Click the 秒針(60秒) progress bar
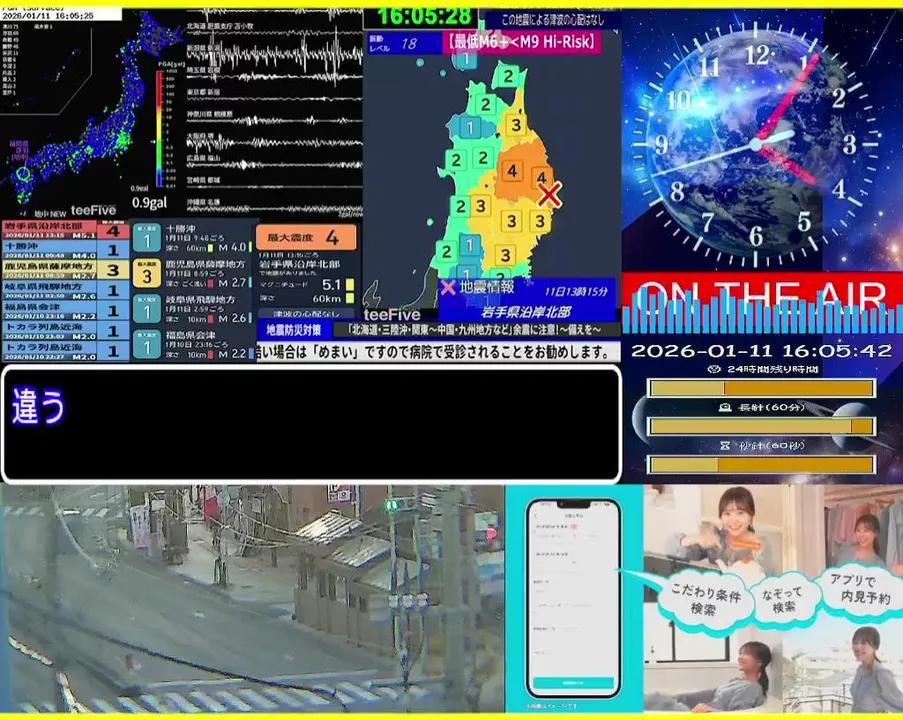The image size is (903, 720). 761,464
